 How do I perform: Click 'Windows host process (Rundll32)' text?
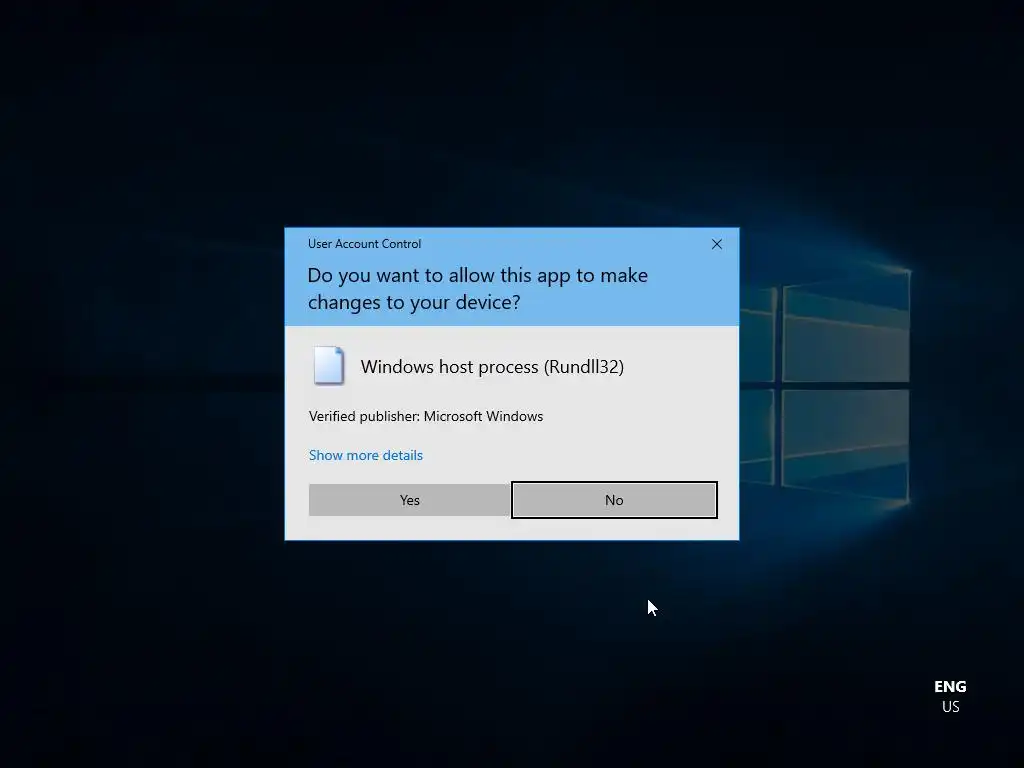click(492, 367)
